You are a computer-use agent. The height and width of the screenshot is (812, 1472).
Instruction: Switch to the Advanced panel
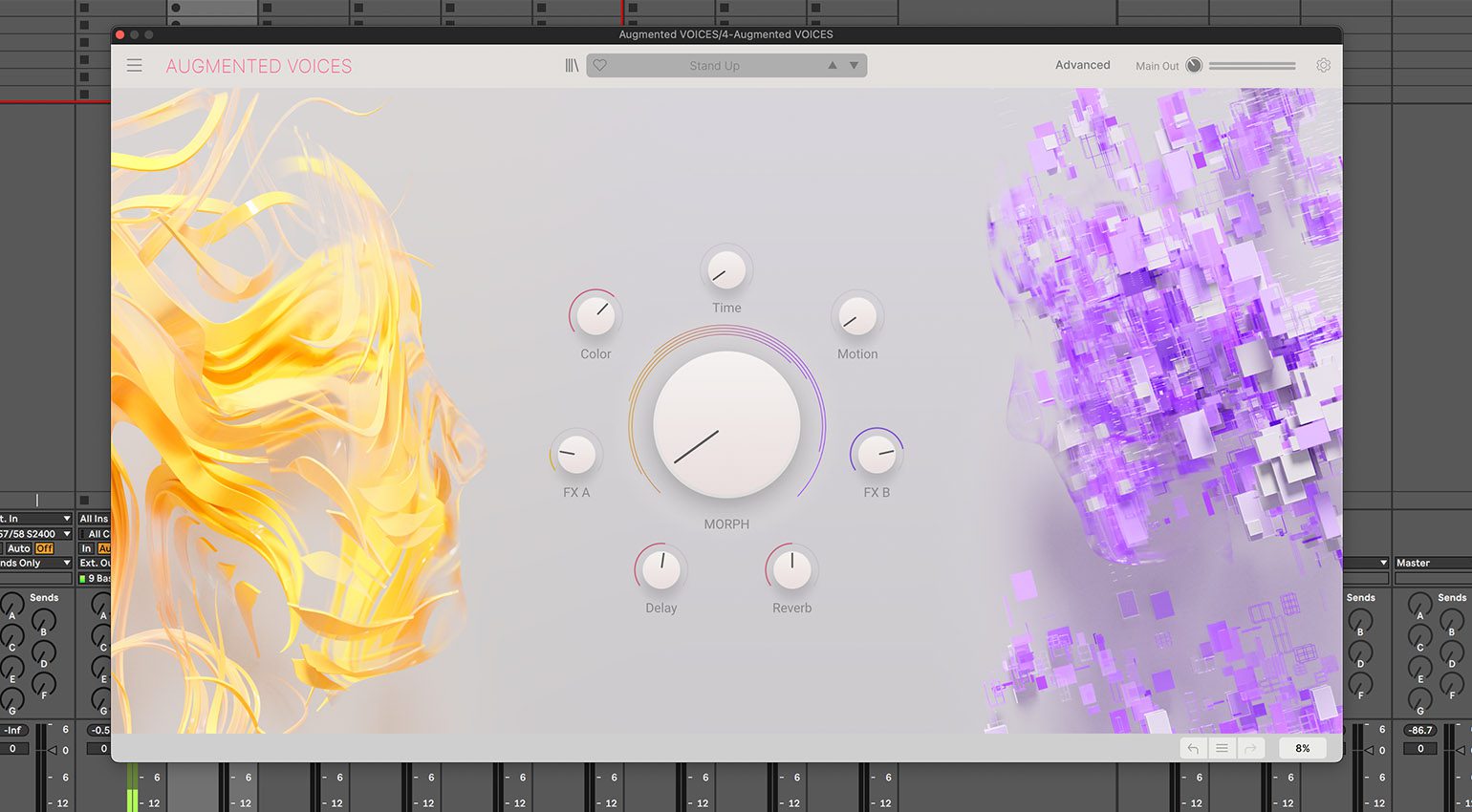coord(1082,65)
